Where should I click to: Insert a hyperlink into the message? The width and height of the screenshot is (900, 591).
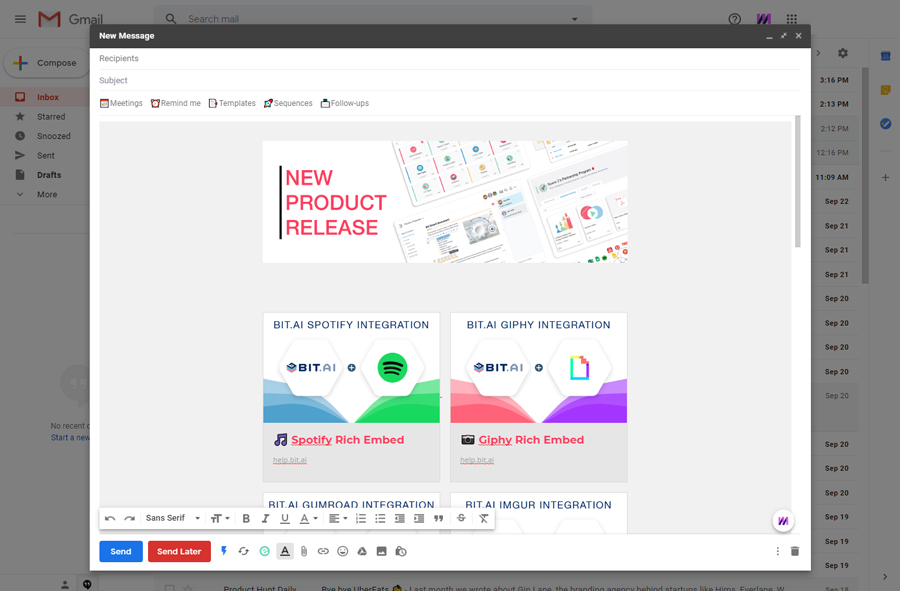pyautogui.click(x=322, y=551)
